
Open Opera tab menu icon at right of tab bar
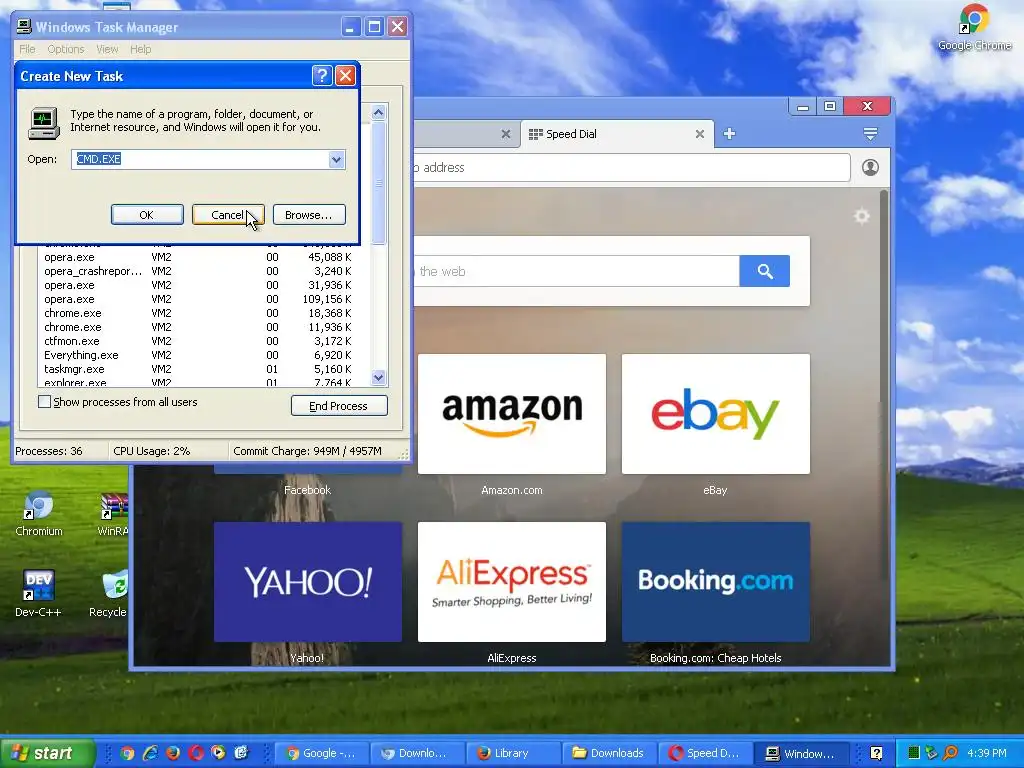click(870, 134)
